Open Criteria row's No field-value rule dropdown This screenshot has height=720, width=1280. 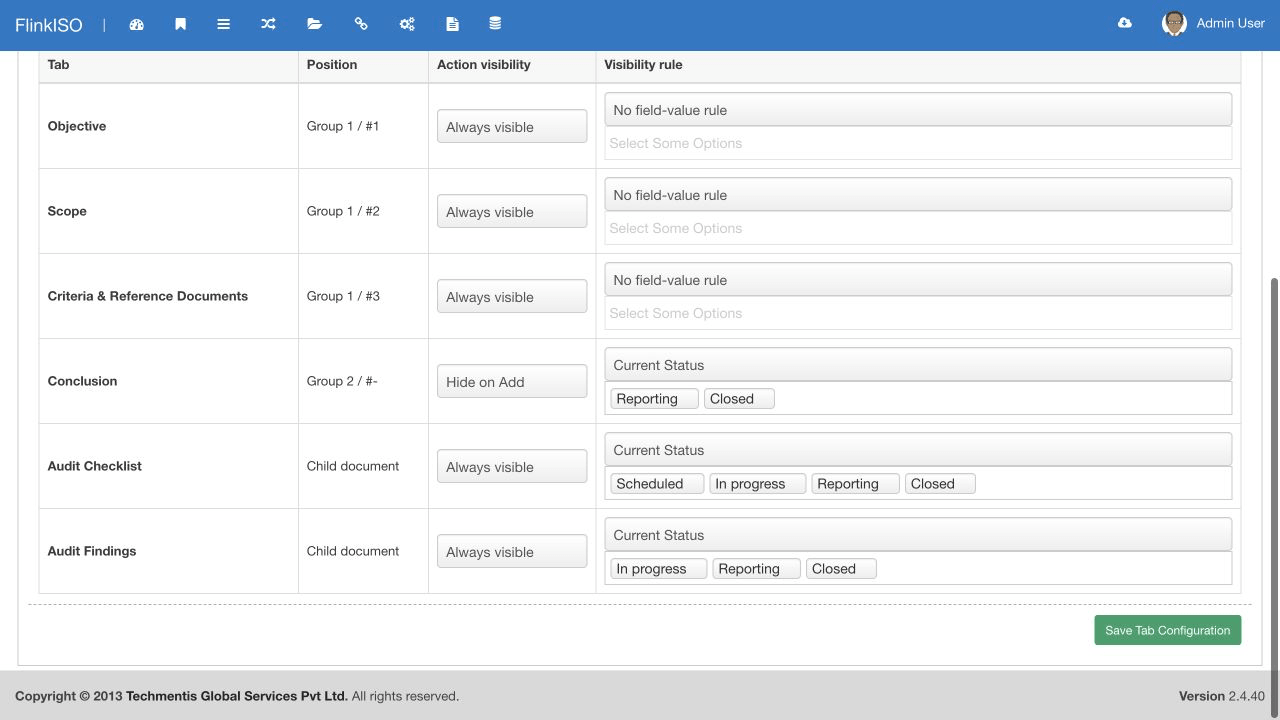[x=918, y=280]
